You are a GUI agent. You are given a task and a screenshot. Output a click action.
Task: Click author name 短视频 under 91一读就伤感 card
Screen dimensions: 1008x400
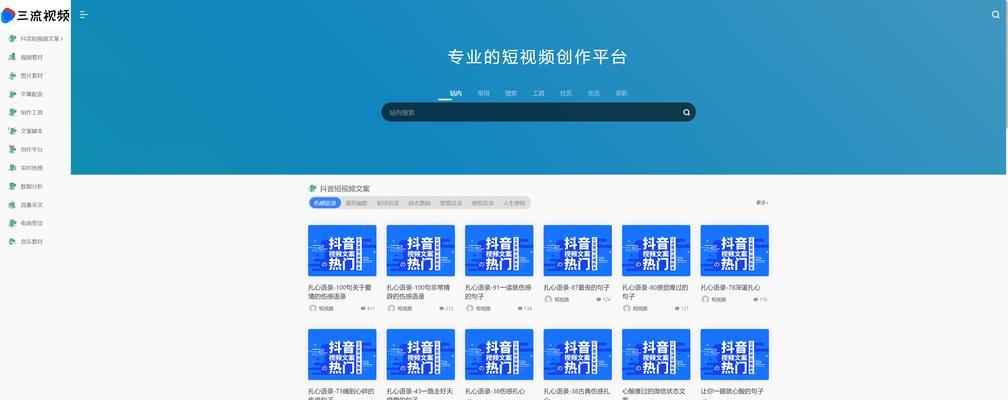(483, 309)
